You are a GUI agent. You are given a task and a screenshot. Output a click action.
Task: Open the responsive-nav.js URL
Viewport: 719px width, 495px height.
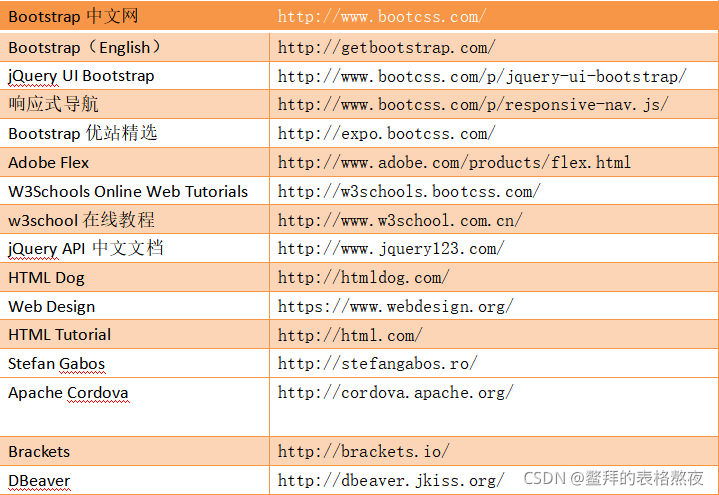pos(473,105)
